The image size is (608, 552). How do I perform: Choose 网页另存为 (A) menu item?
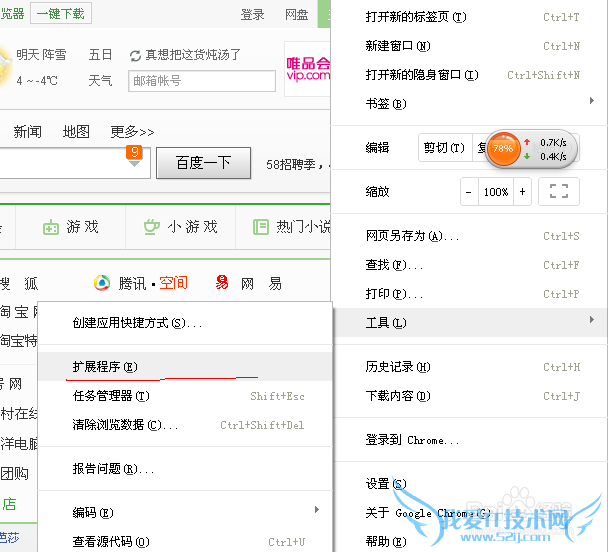(x=470, y=236)
